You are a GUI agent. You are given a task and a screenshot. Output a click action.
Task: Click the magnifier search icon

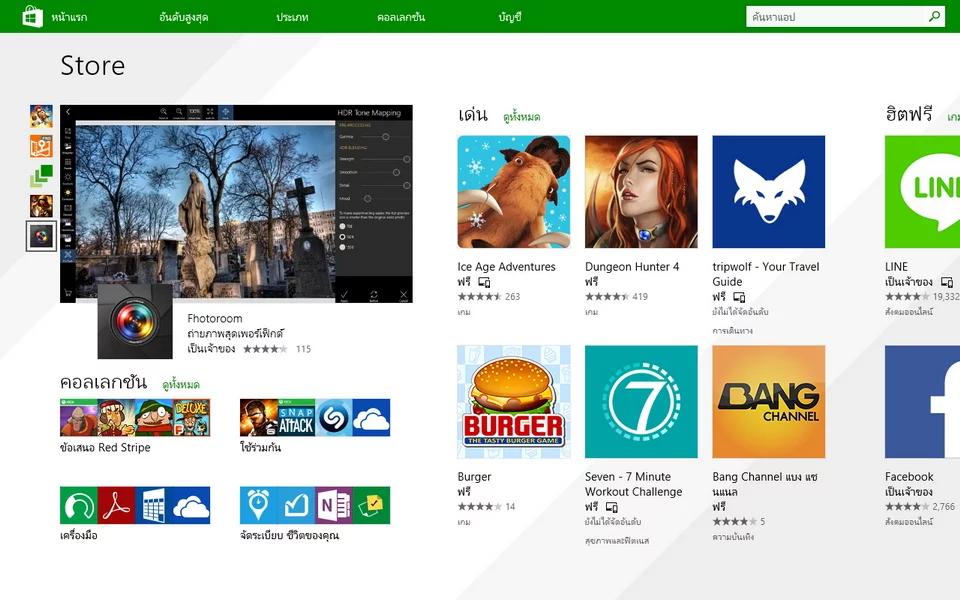(934, 17)
